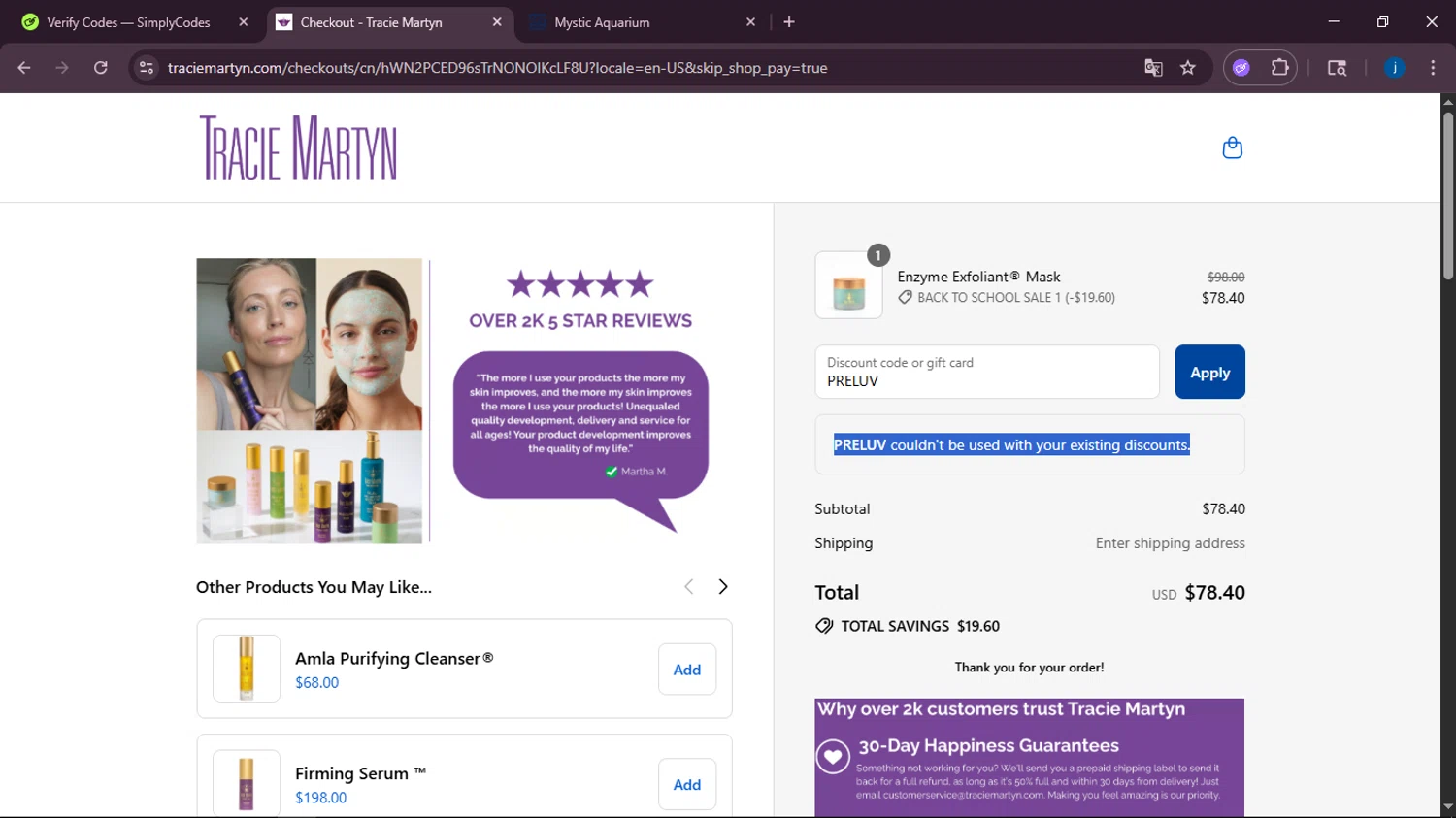
Task: Apply the discount code
Action: 1209,372
